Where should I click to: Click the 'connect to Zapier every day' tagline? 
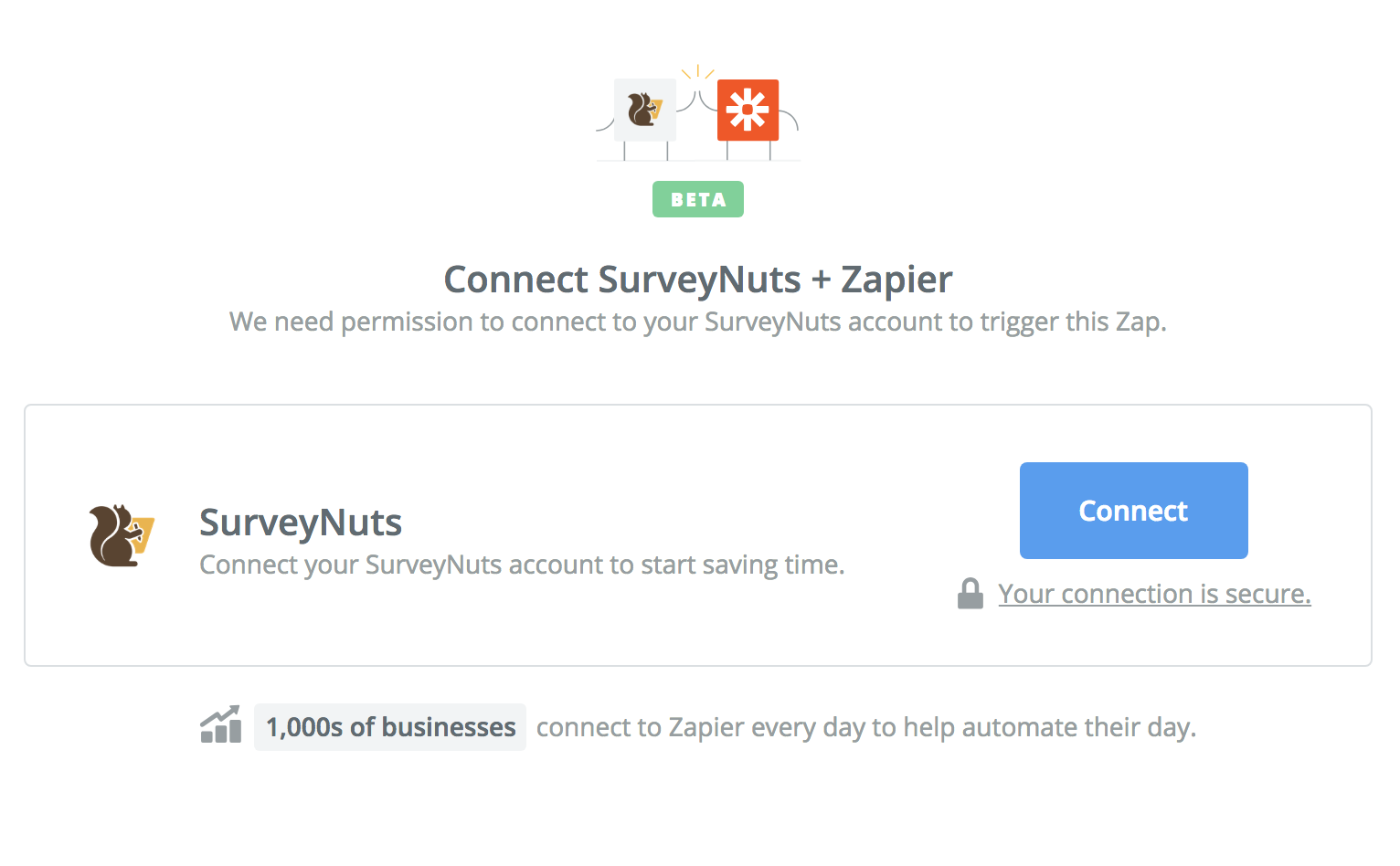865,726
